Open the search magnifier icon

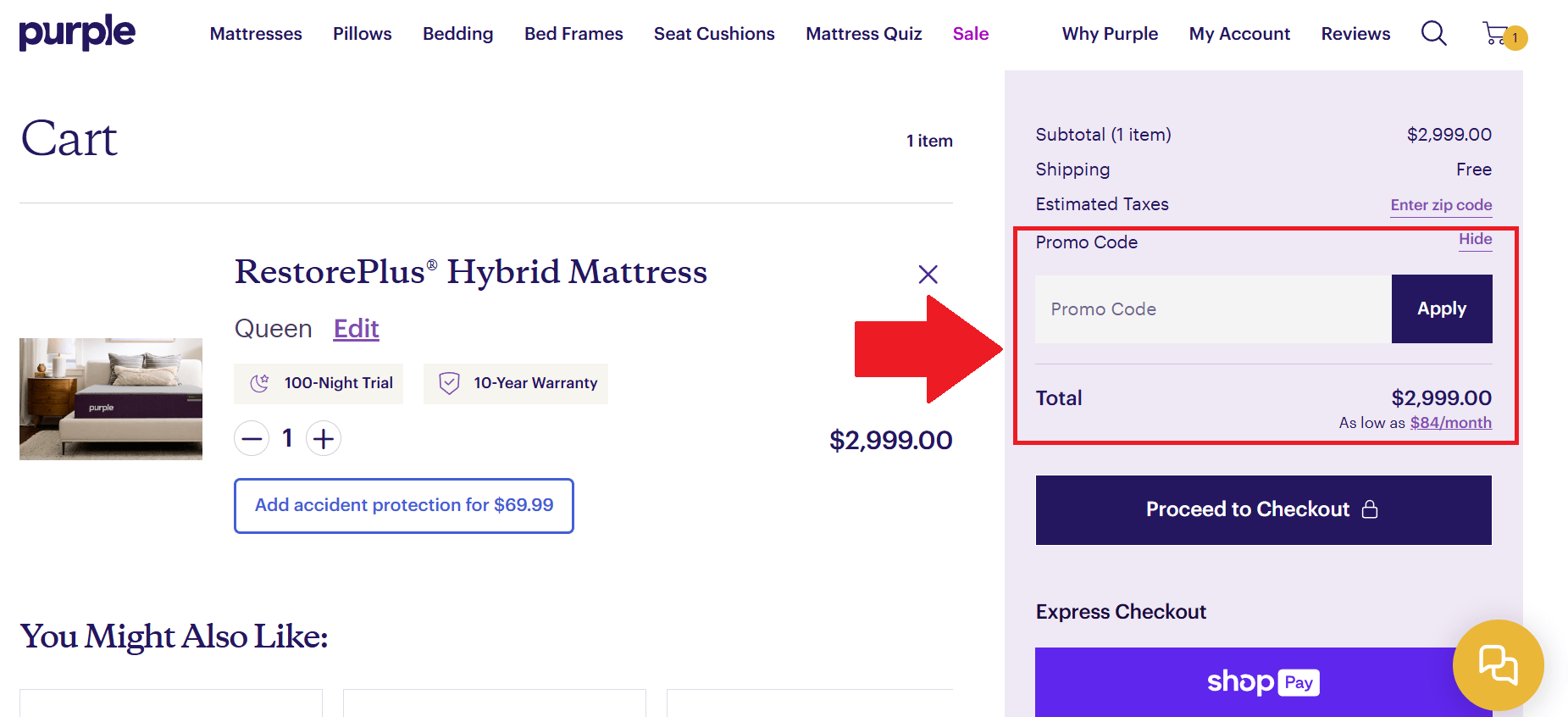pos(1433,33)
